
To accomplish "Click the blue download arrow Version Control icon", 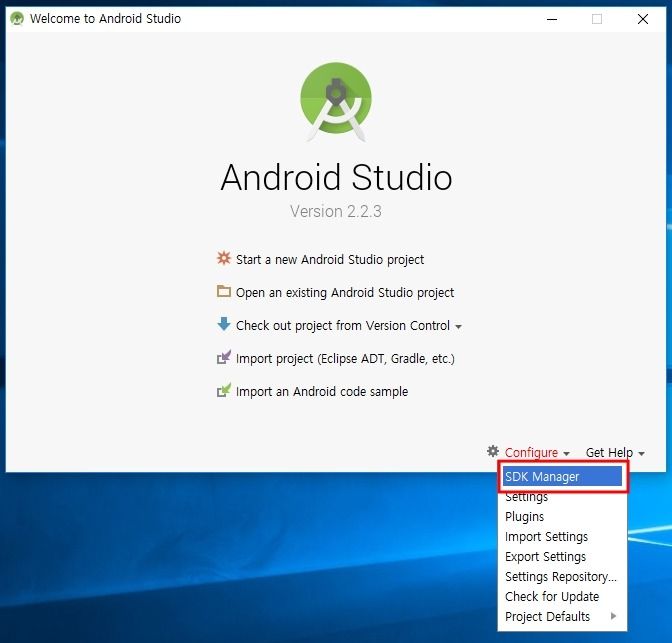I will coord(223,324).
